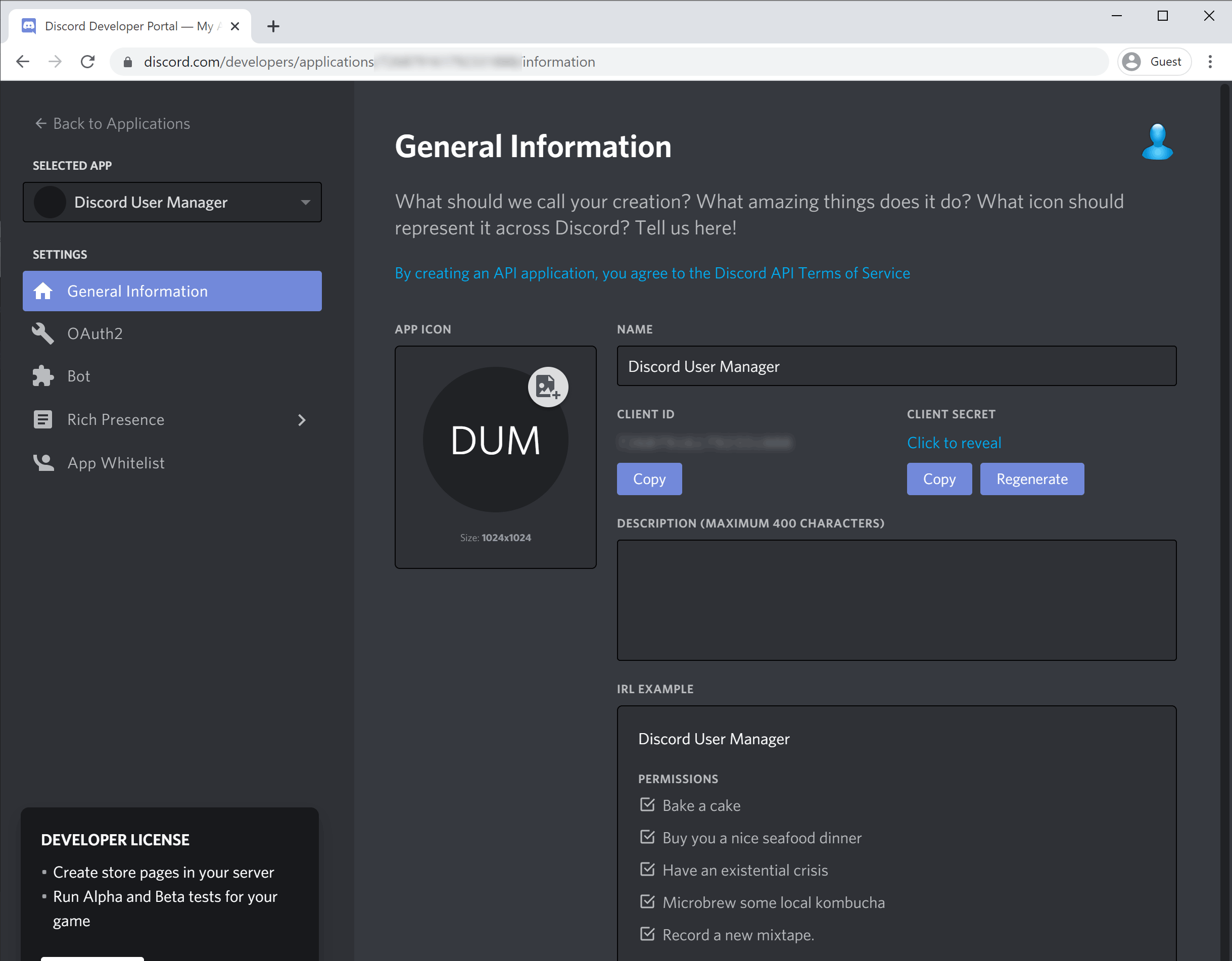Click Regenerate client secret button

pyautogui.click(x=1031, y=479)
